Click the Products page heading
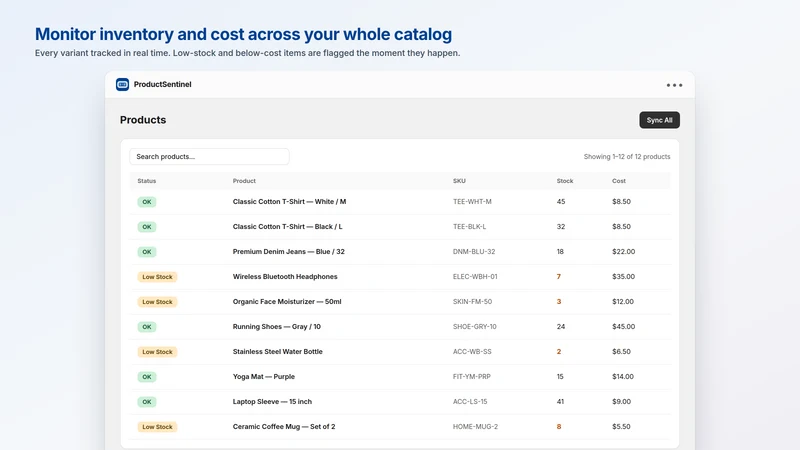Image resolution: width=800 pixels, height=450 pixels. coord(143,120)
